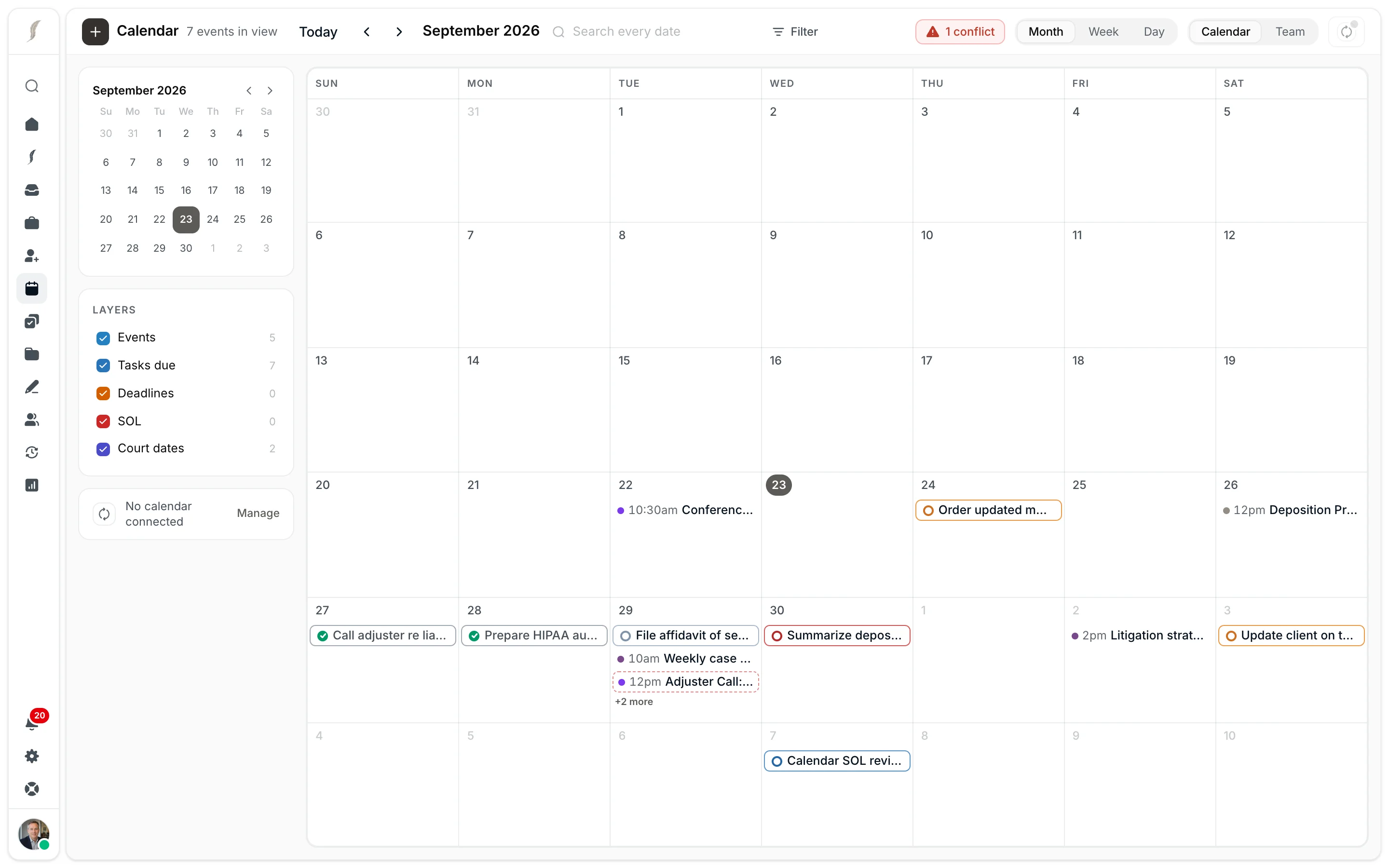Click the sync icon at top right
The height and width of the screenshot is (868, 1389).
(x=1347, y=31)
